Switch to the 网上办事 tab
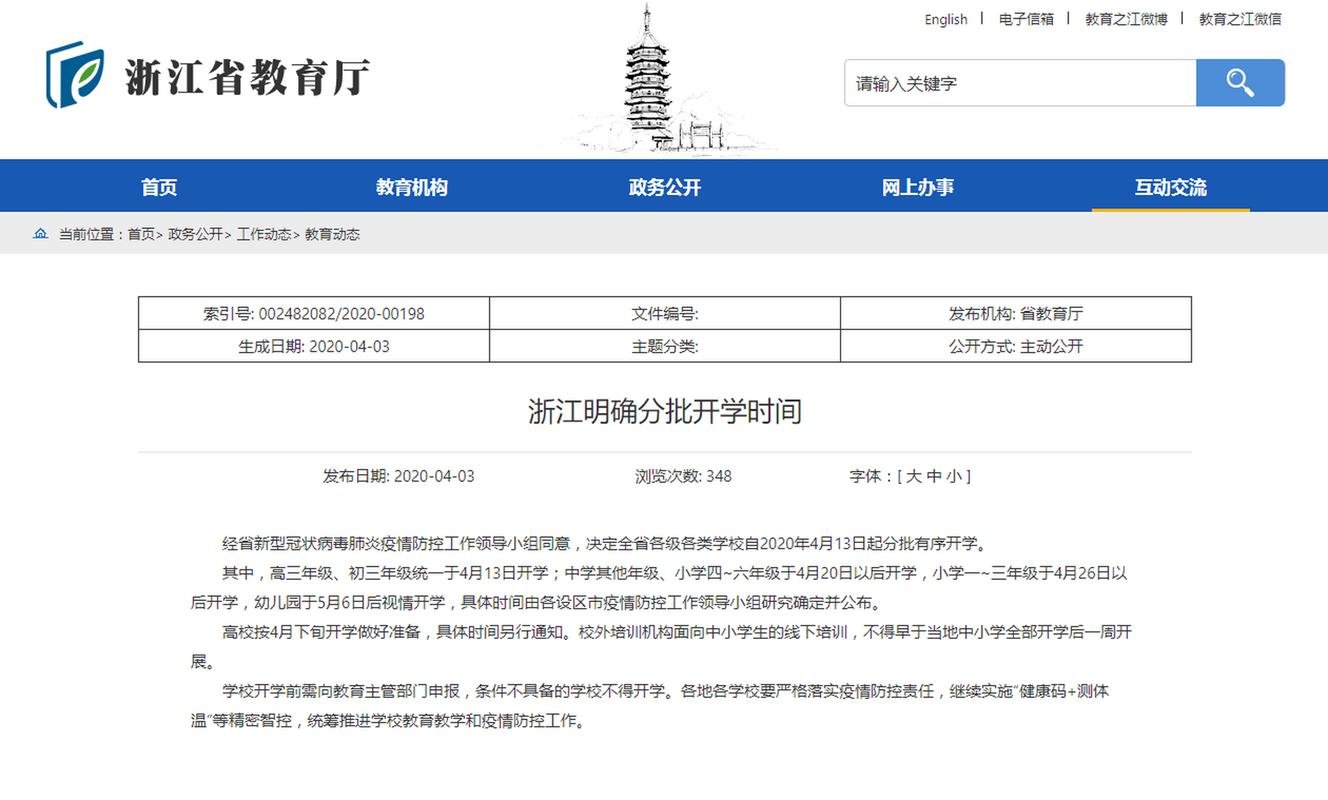Viewport: 1328px width, 800px height. 918,187
